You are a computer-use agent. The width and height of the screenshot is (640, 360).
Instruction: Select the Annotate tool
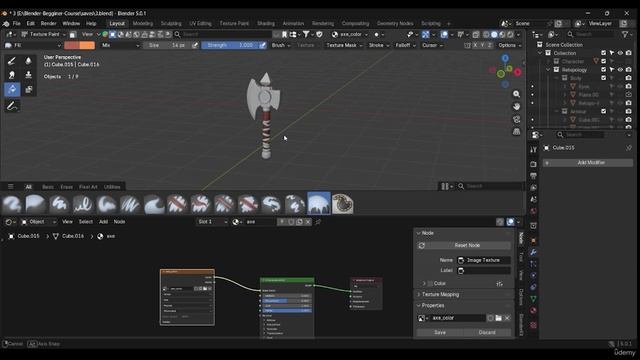coord(12,106)
